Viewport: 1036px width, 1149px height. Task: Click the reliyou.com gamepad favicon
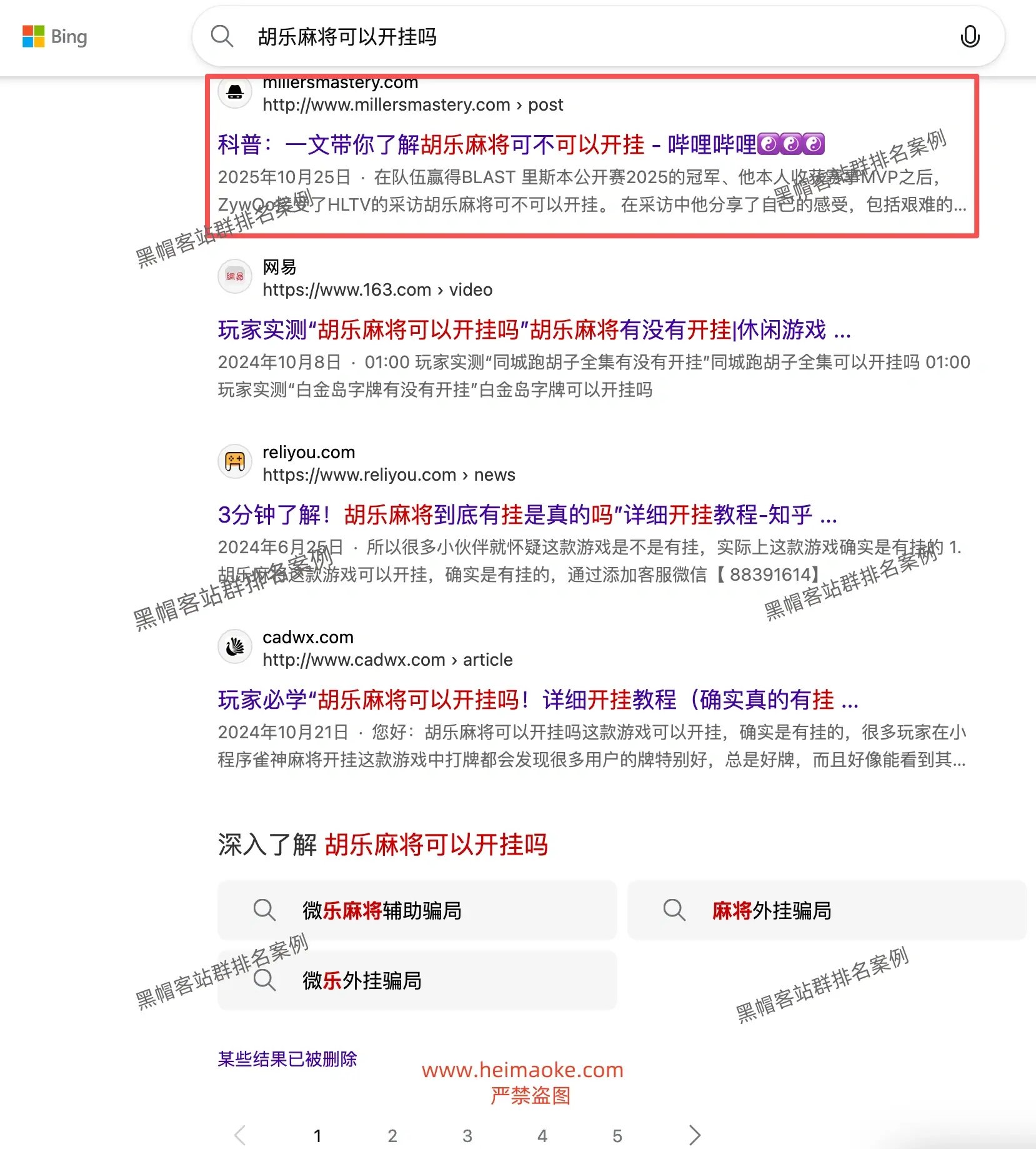[235, 461]
